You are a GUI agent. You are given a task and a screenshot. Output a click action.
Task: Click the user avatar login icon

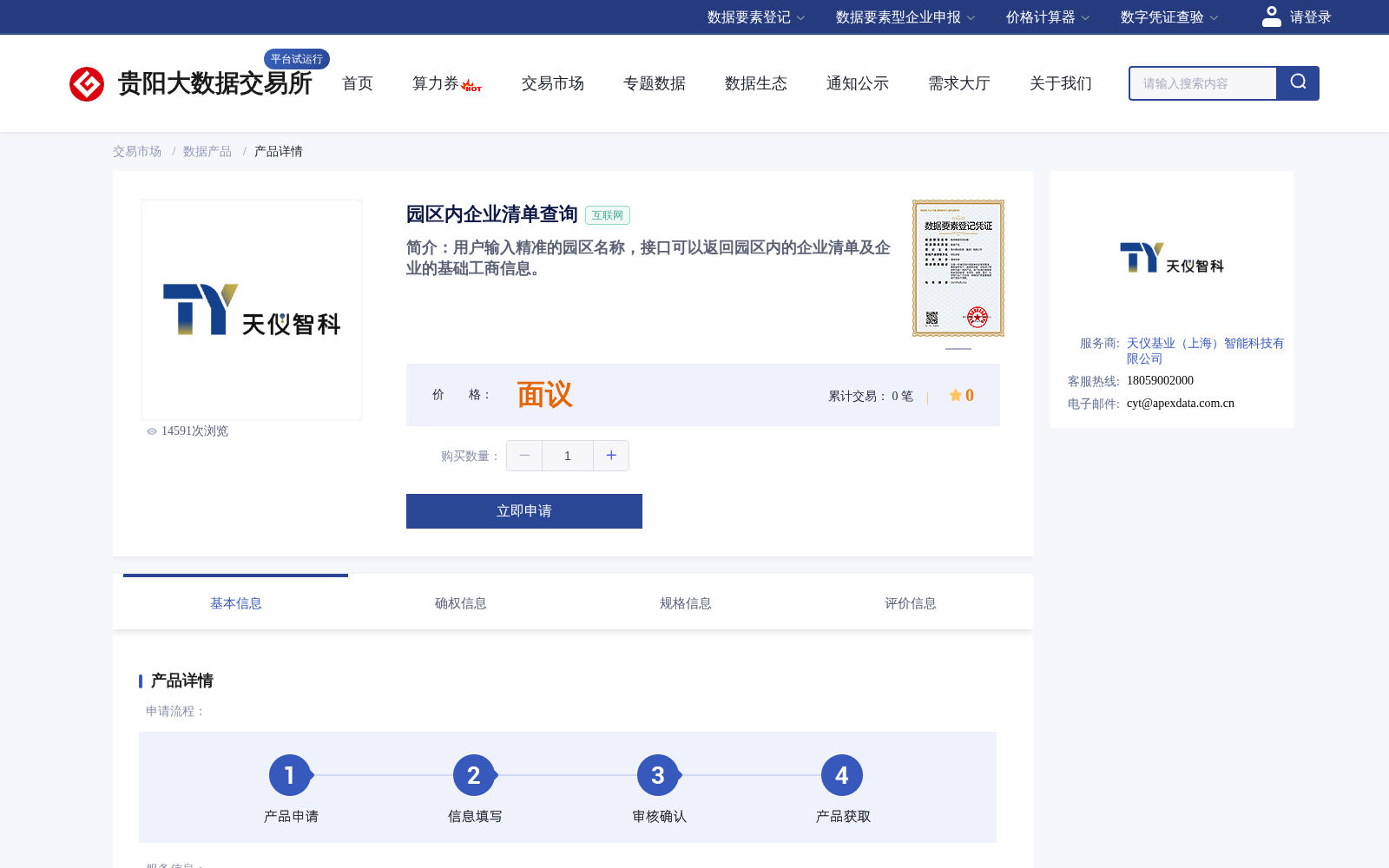1272,16
